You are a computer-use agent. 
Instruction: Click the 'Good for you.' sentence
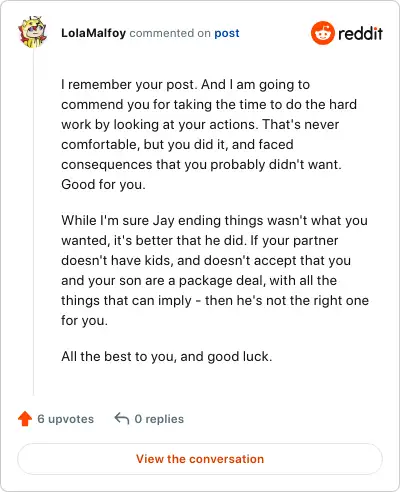point(103,184)
